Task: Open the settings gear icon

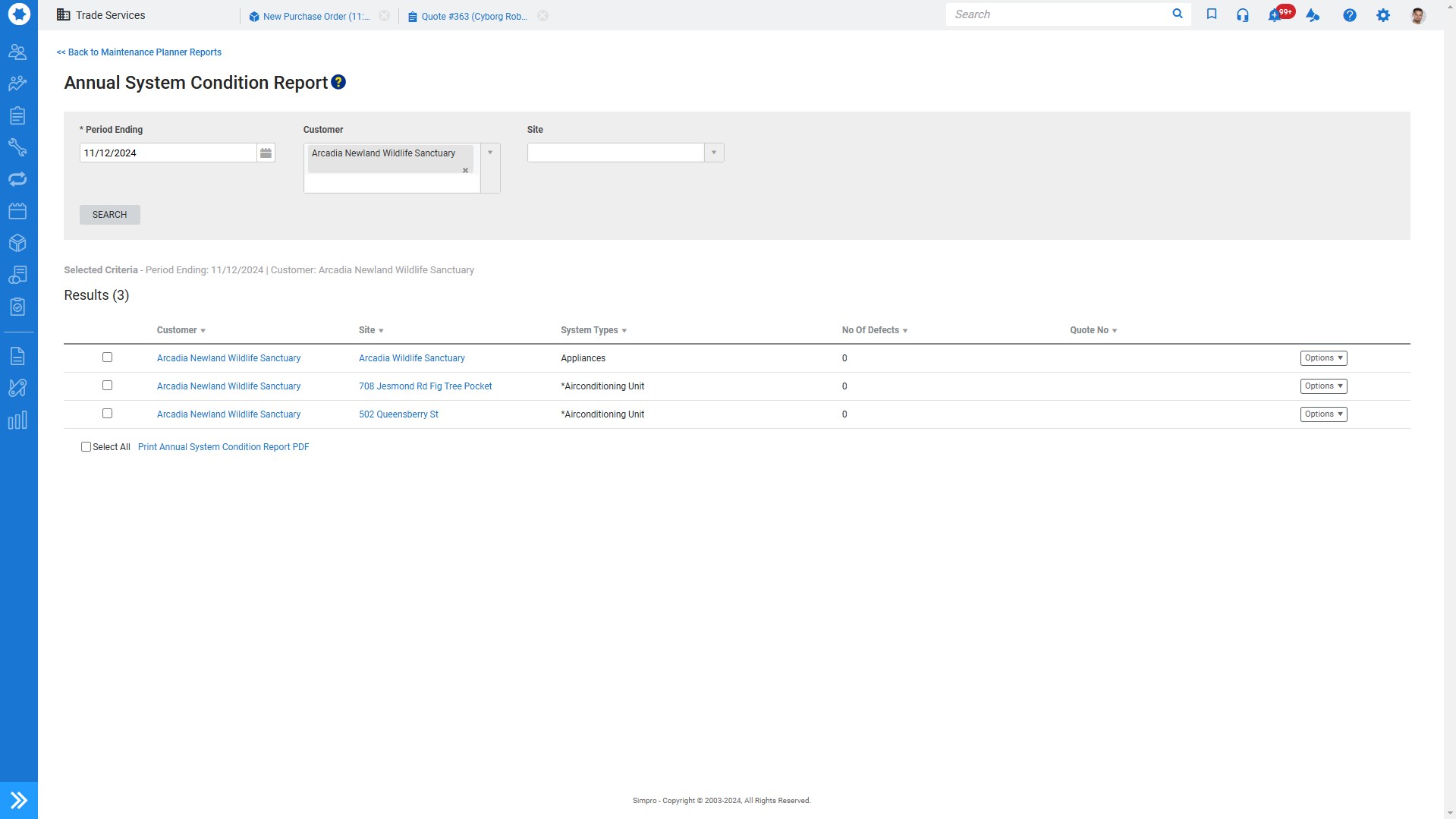Action: pos(1383,15)
